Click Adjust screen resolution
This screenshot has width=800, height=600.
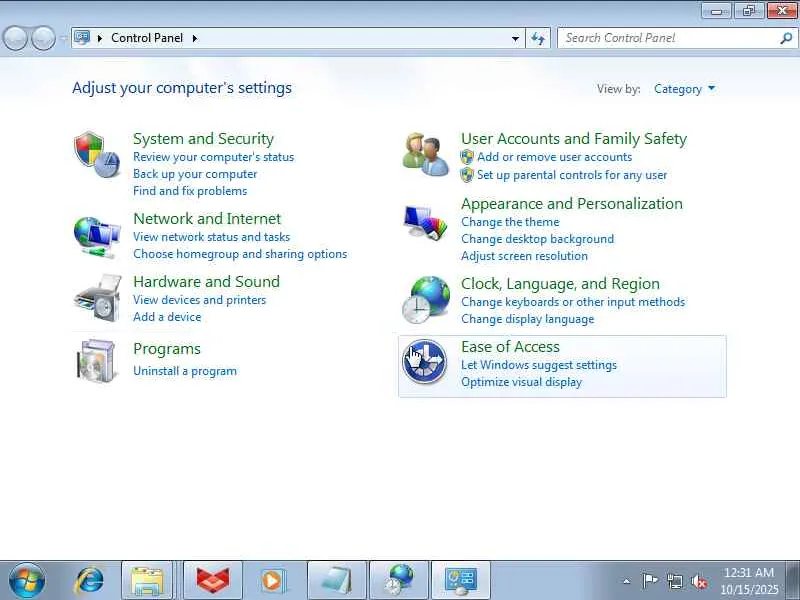coord(524,256)
